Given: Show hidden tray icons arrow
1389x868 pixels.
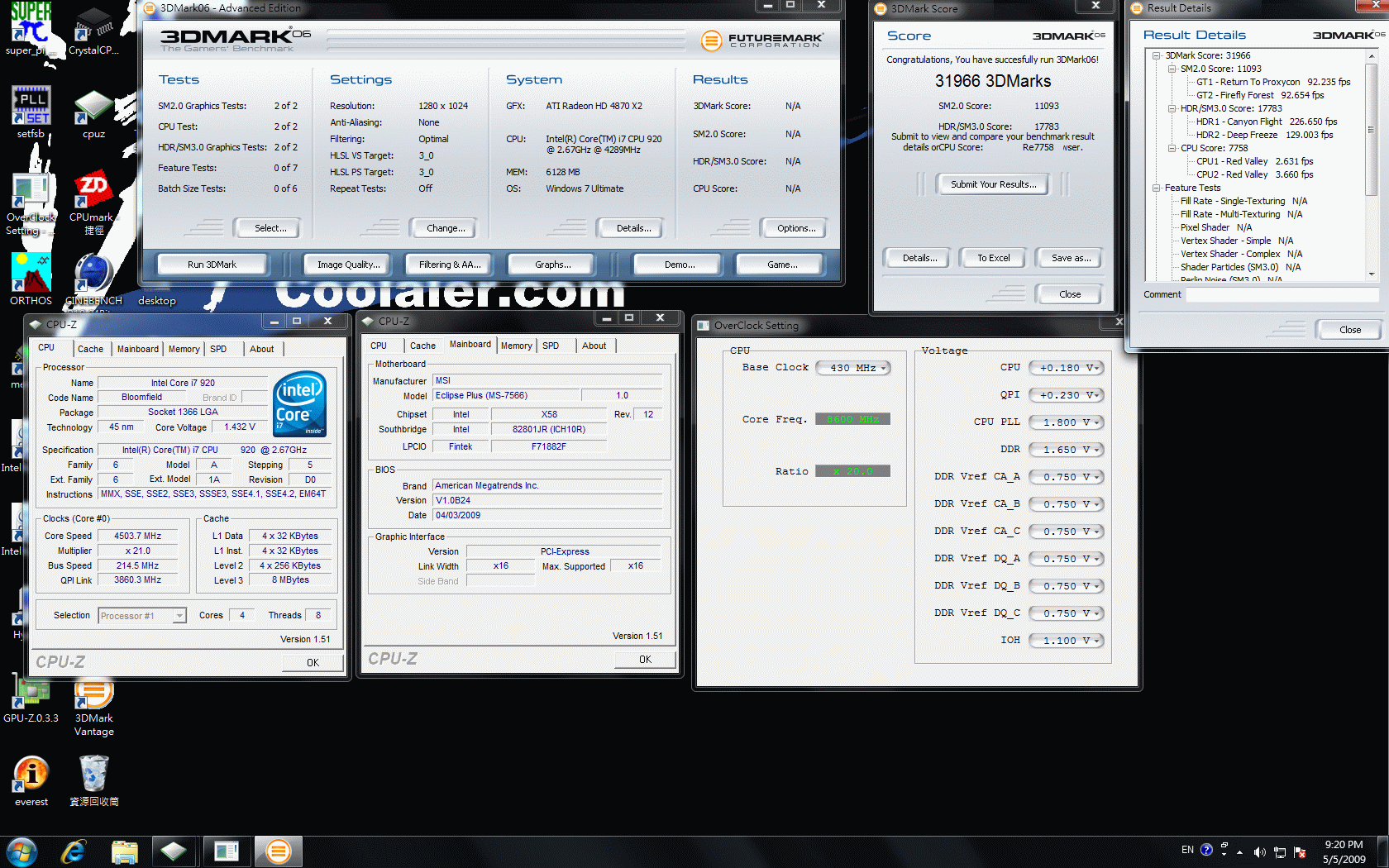Looking at the screenshot, I should tap(1239, 851).
